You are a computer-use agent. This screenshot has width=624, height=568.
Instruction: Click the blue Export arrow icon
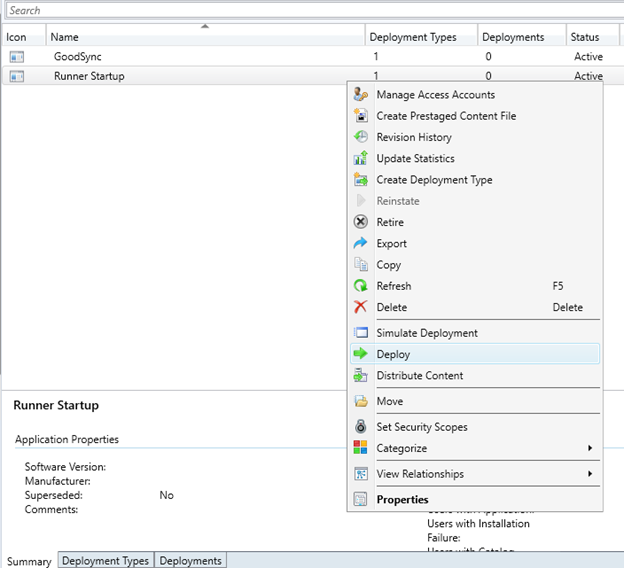click(361, 243)
